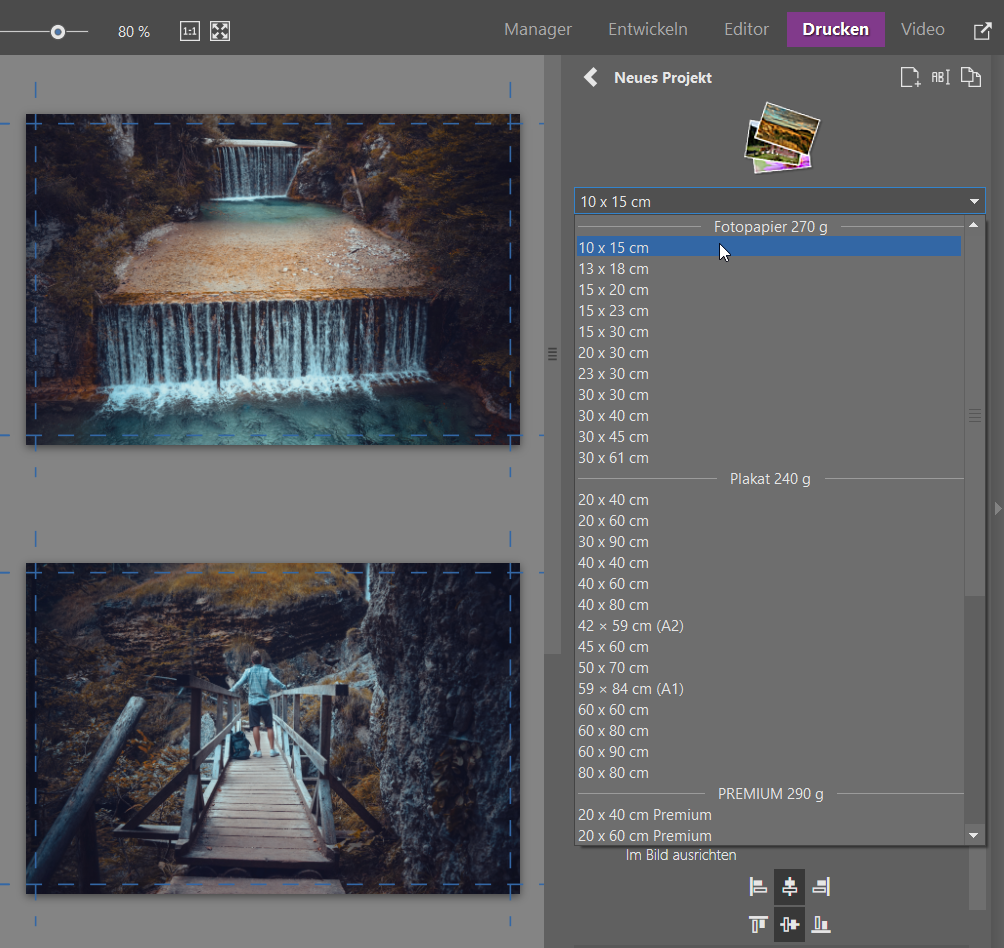
Task: Switch to the Editor tab
Action: [746, 30]
